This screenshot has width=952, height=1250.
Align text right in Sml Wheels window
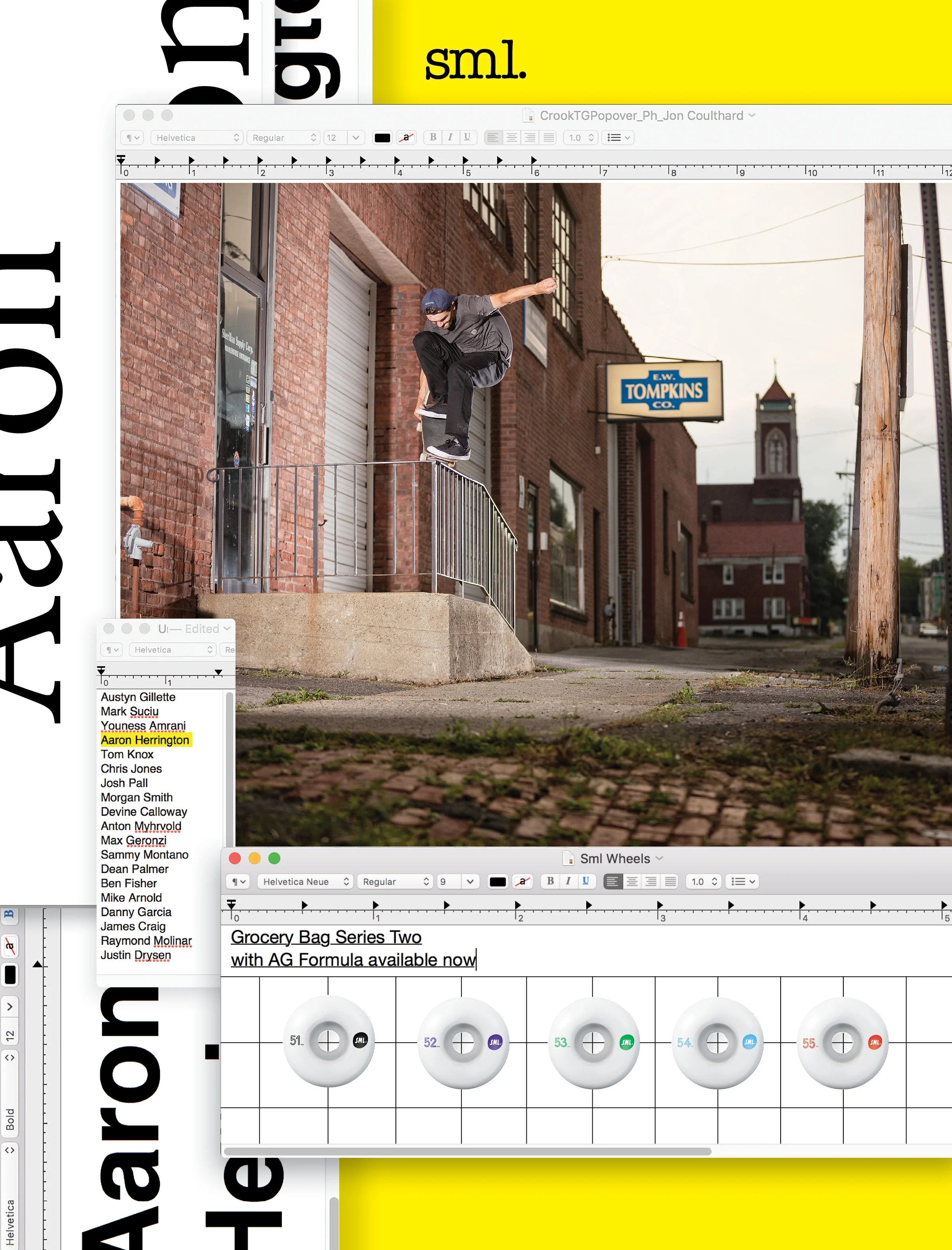(x=651, y=881)
